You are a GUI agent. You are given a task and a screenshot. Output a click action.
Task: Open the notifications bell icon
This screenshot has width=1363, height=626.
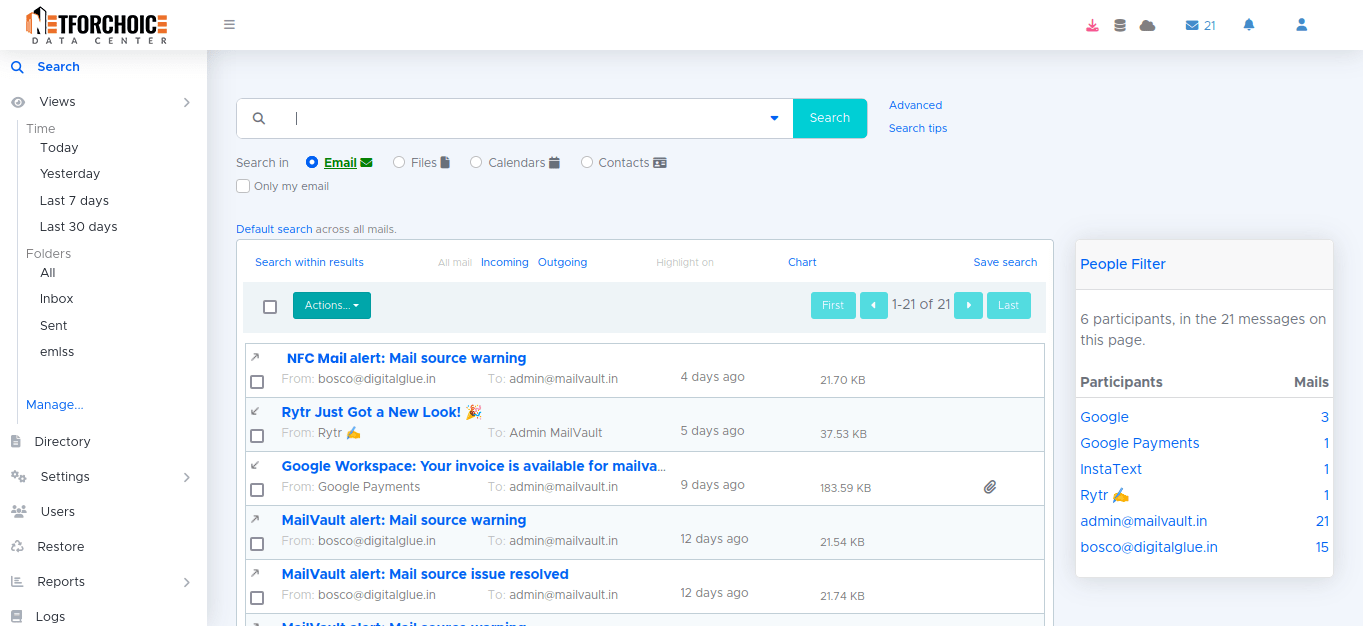point(1249,25)
